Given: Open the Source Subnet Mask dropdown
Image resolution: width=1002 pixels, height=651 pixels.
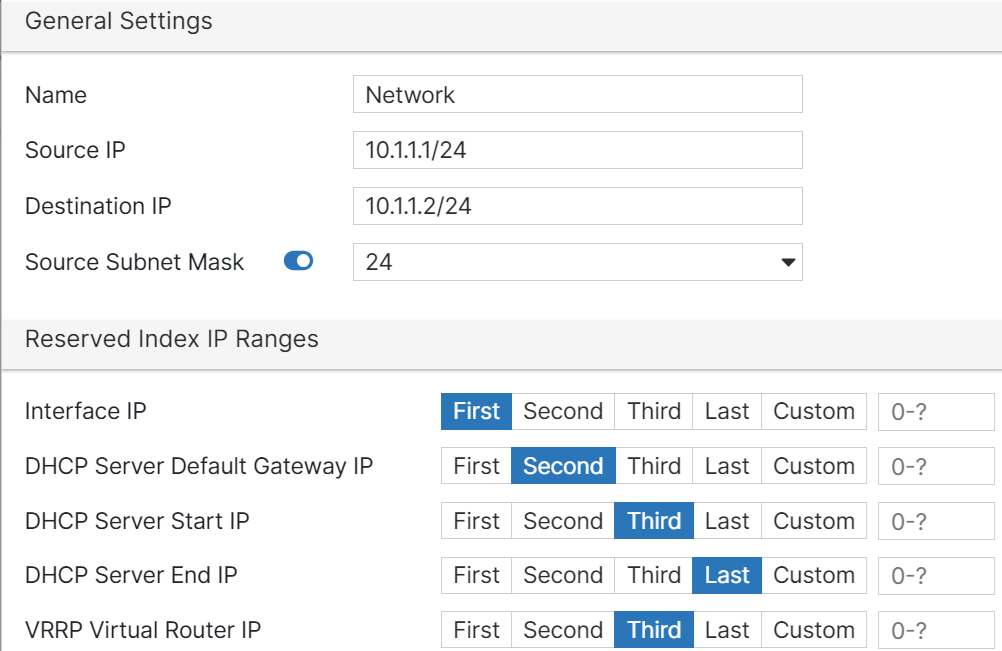Looking at the screenshot, I should click(577, 262).
